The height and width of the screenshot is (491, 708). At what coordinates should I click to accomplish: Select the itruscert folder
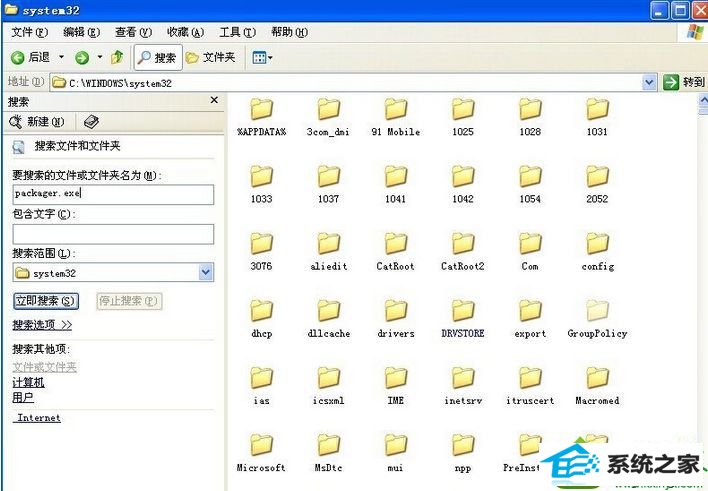tap(530, 386)
